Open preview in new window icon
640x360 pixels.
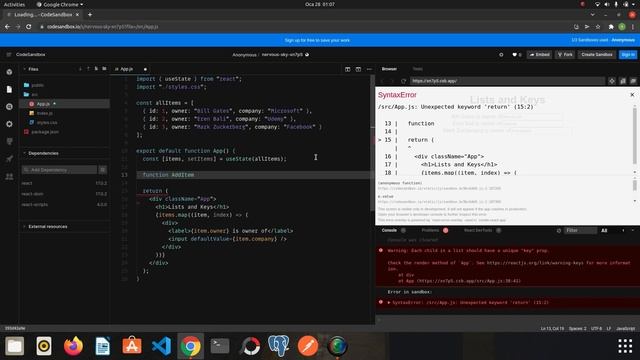(x=623, y=81)
